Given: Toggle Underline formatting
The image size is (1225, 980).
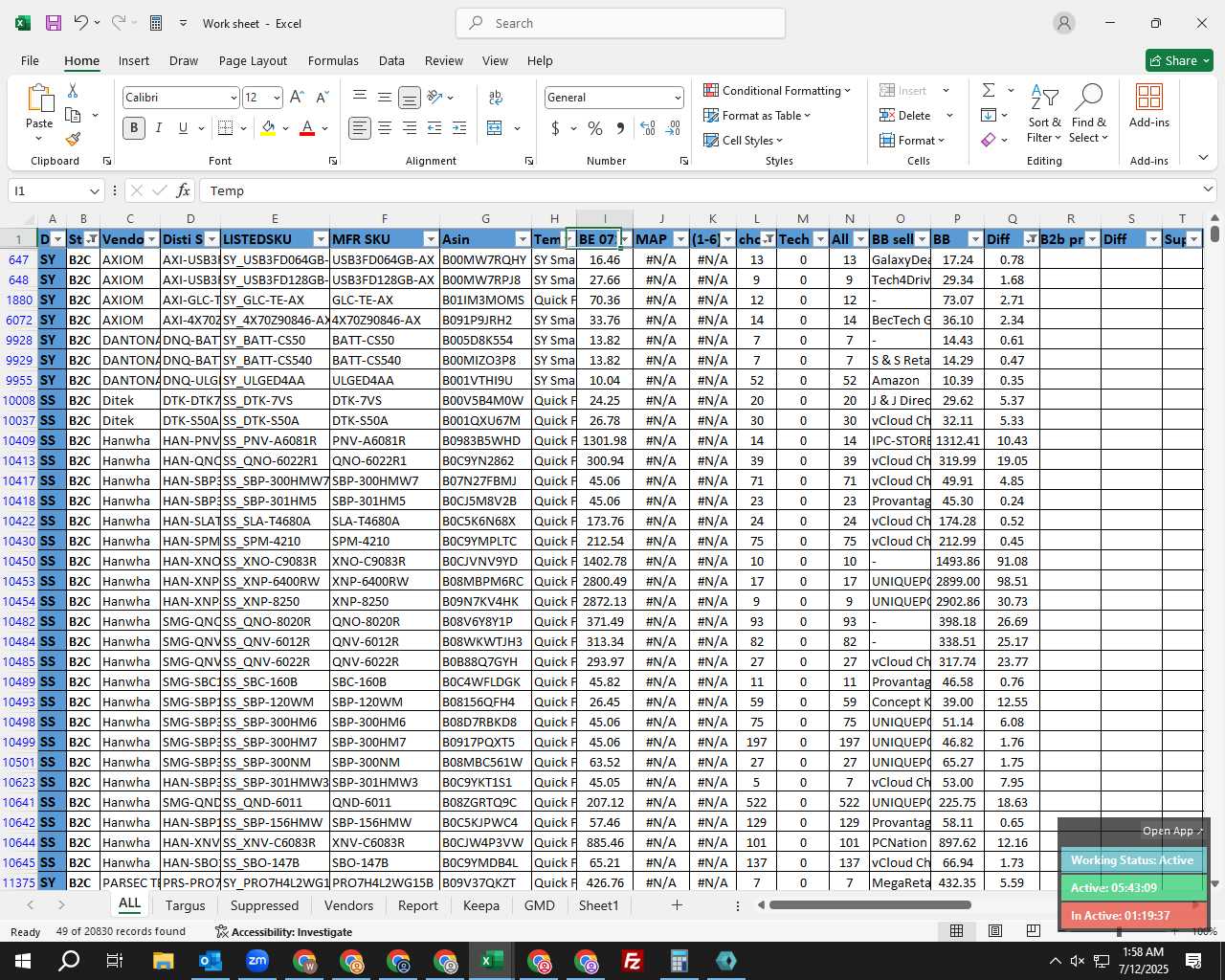Looking at the screenshot, I should pyautogui.click(x=183, y=128).
